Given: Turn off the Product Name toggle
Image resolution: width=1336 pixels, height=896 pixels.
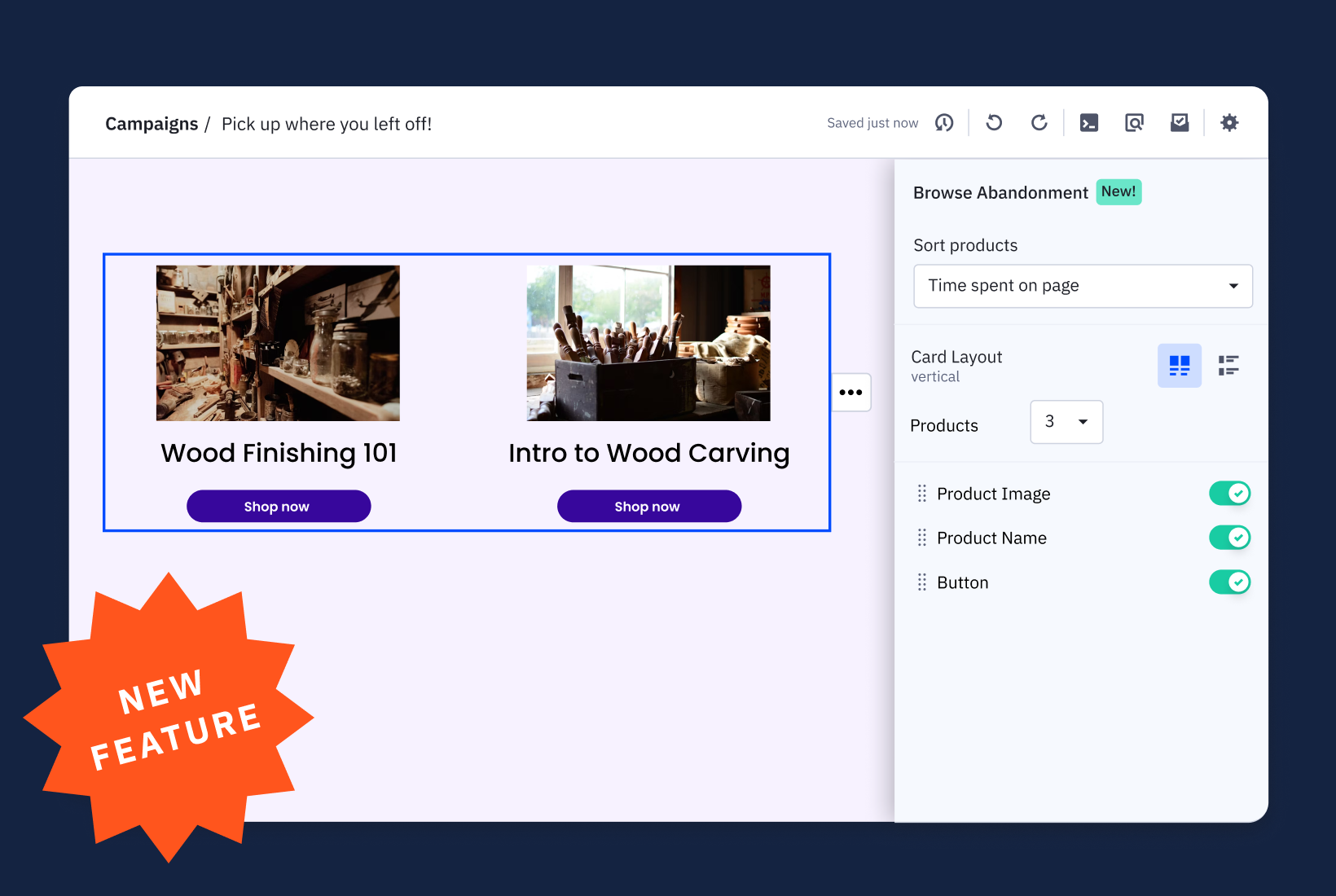Looking at the screenshot, I should 1229,538.
